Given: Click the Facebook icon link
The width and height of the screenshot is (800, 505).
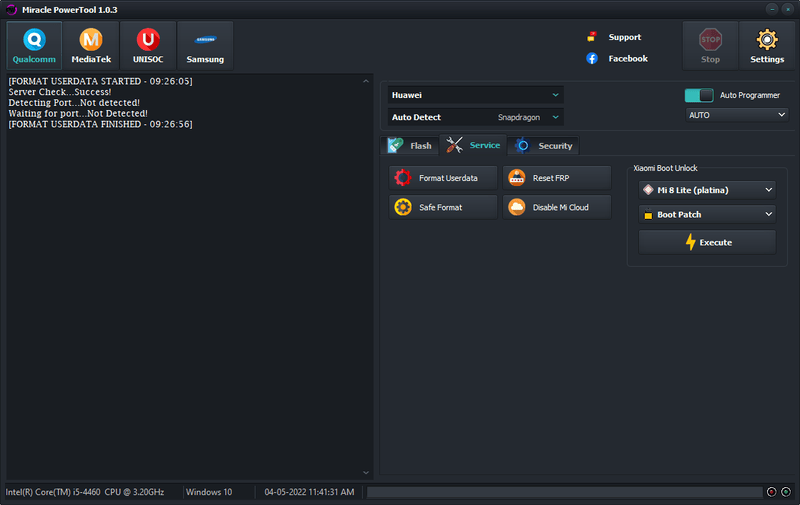Looking at the screenshot, I should pyautogui.click(x=592, y=58).
